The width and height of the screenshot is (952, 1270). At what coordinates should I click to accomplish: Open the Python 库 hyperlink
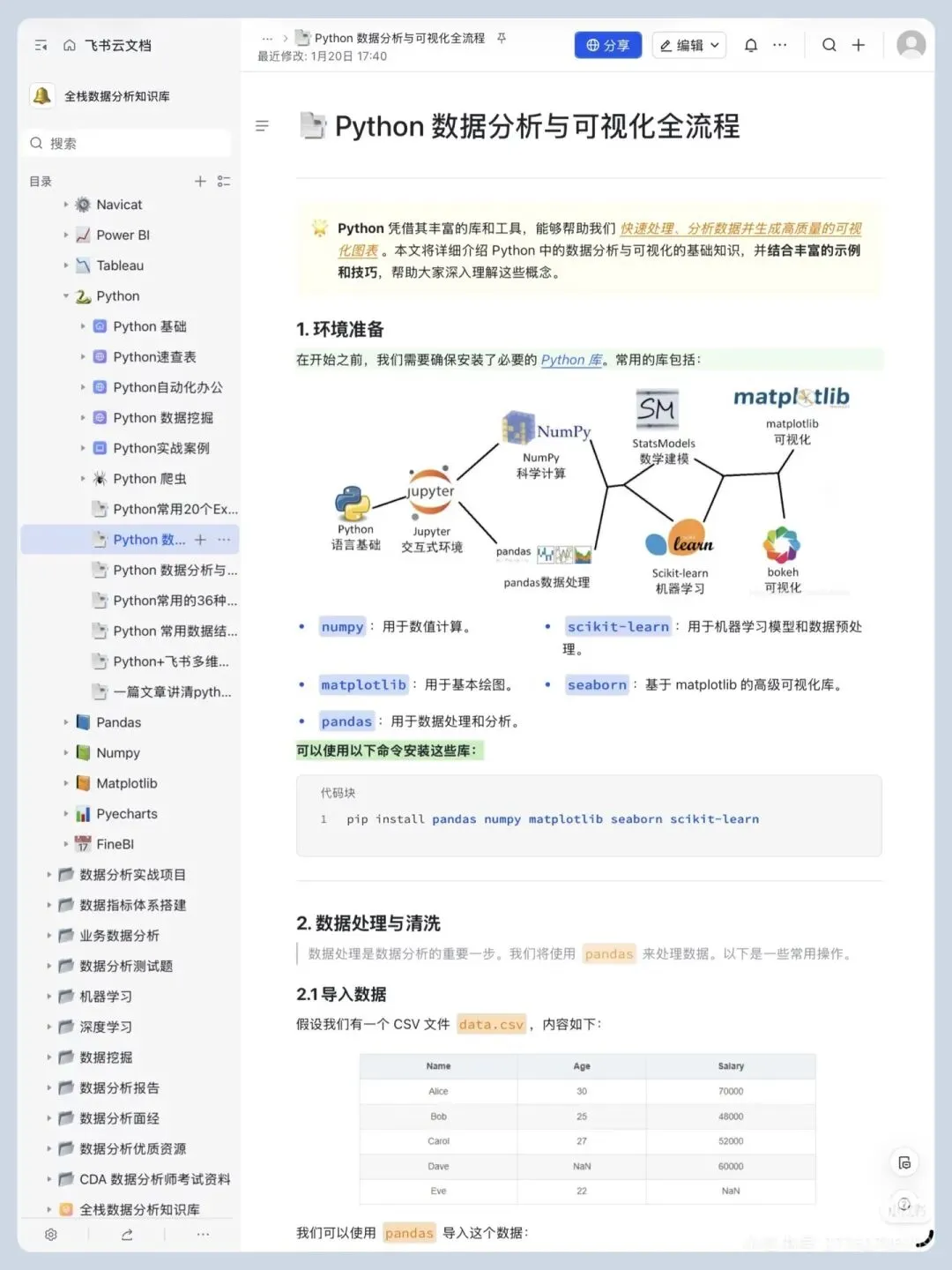click(x=571, y=360)
